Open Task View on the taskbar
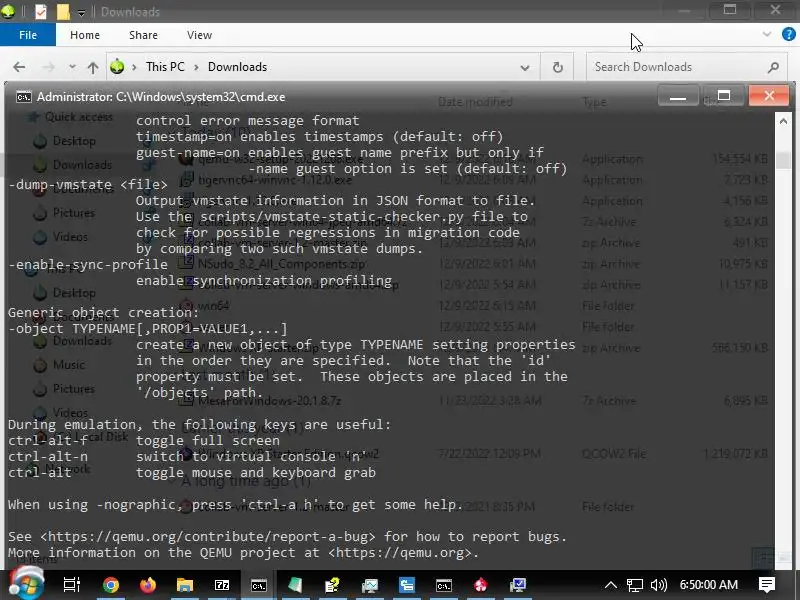 (x=71, y=585)
